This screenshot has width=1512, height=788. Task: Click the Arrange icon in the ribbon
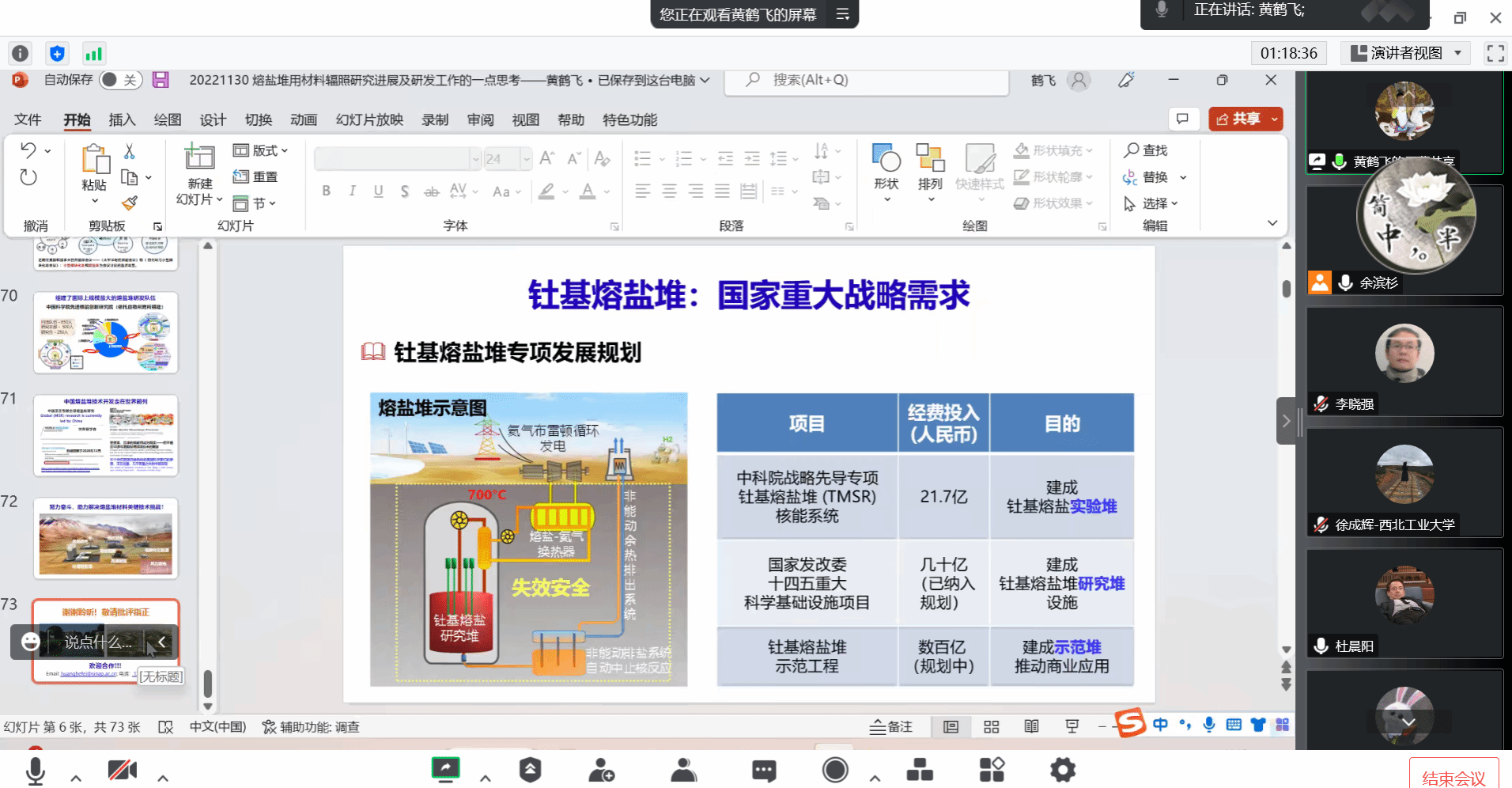930,159
